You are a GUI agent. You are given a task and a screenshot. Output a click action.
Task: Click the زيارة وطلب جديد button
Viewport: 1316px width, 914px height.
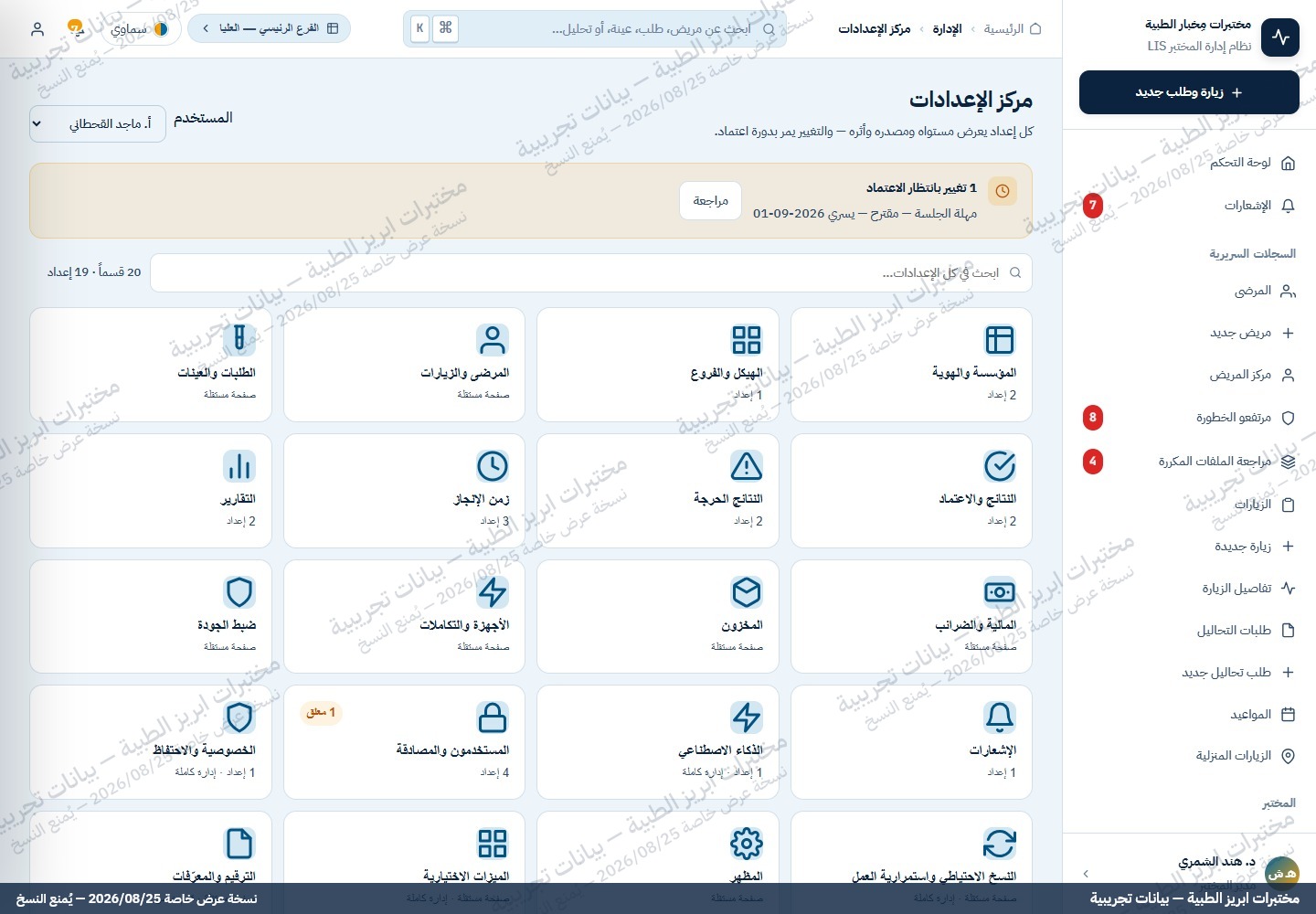click(x=1189, y=92)
